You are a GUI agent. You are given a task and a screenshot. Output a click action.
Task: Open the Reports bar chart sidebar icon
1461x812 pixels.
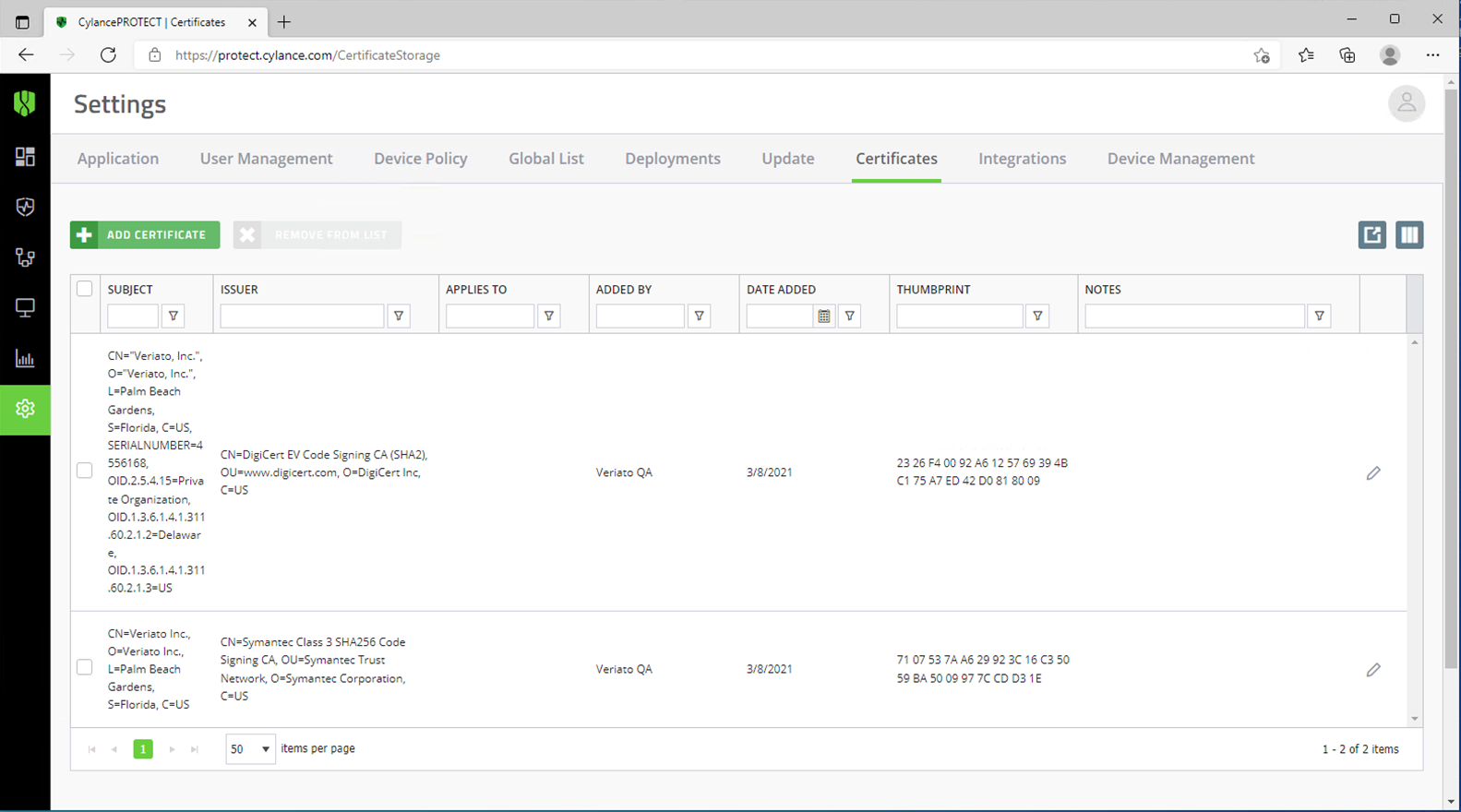tap(25, 358)
